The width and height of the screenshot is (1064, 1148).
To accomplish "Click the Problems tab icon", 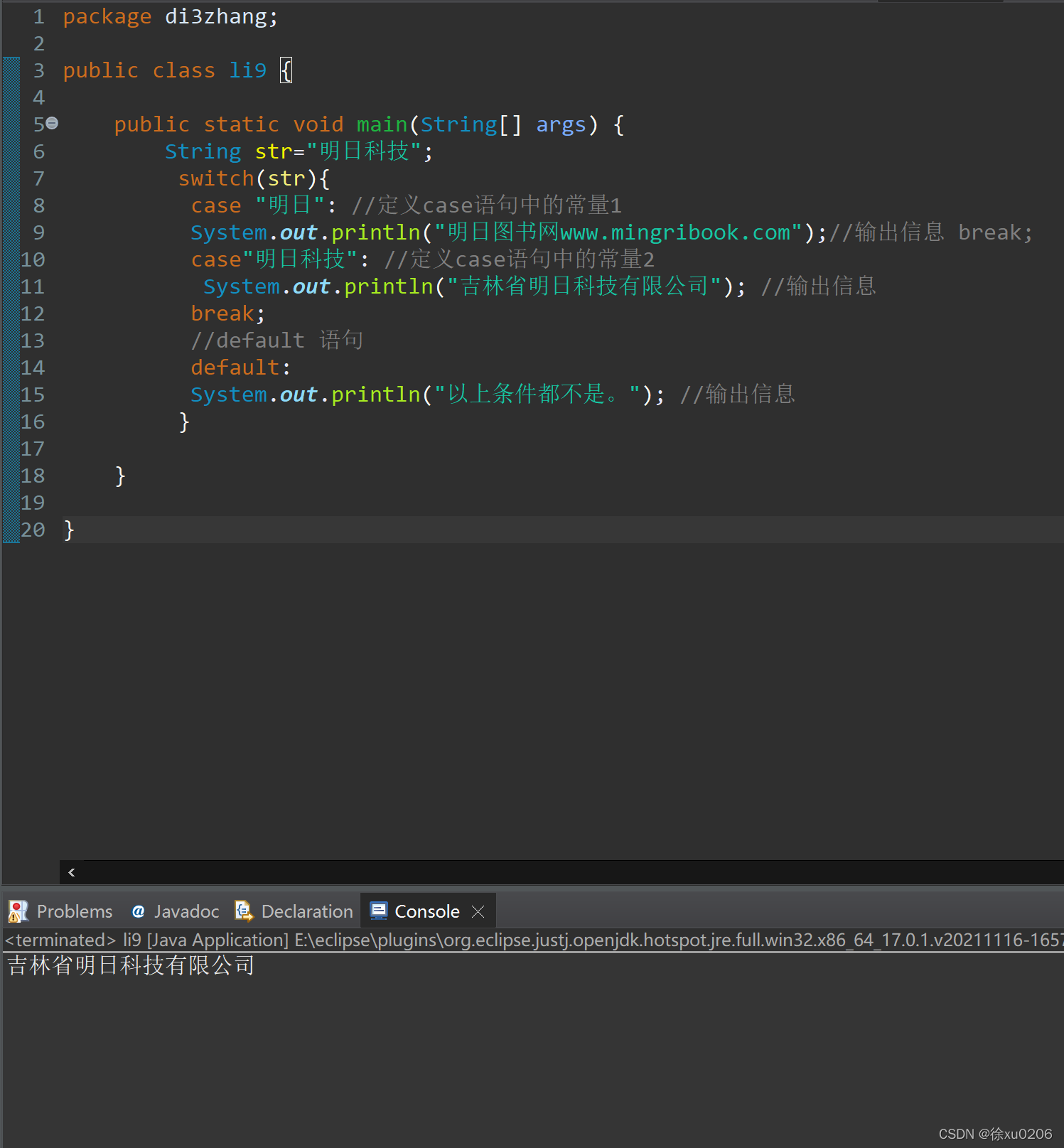I will 18,911.
